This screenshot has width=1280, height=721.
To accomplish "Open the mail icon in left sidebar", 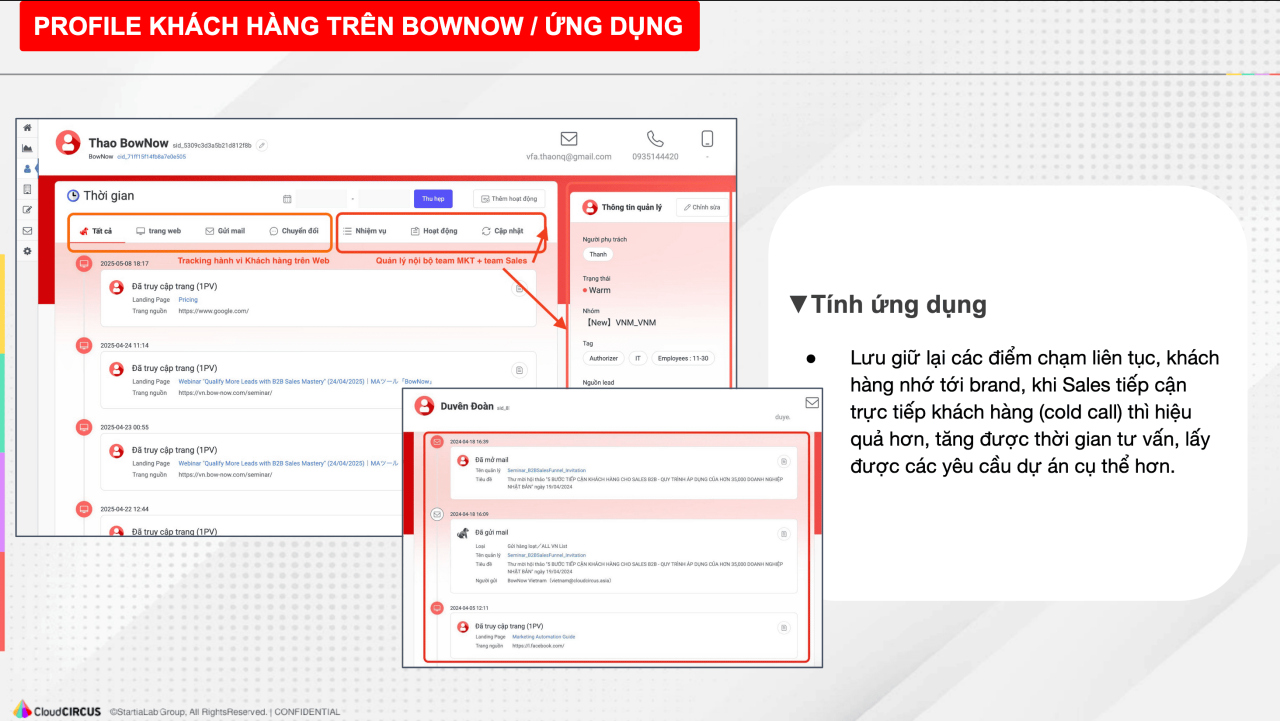I will (x=27, y=230).
